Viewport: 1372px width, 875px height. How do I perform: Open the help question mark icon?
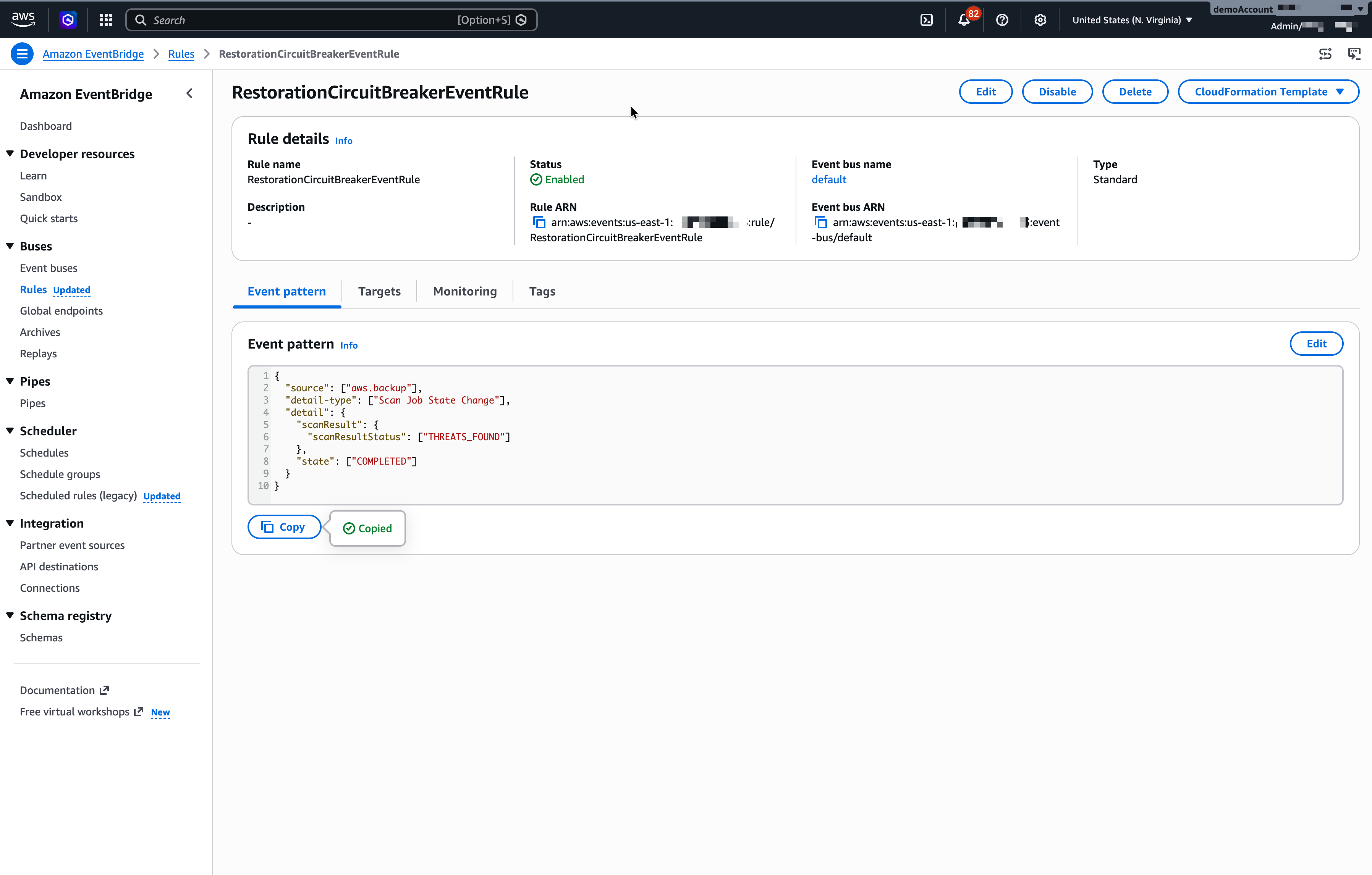point(1002,20)
